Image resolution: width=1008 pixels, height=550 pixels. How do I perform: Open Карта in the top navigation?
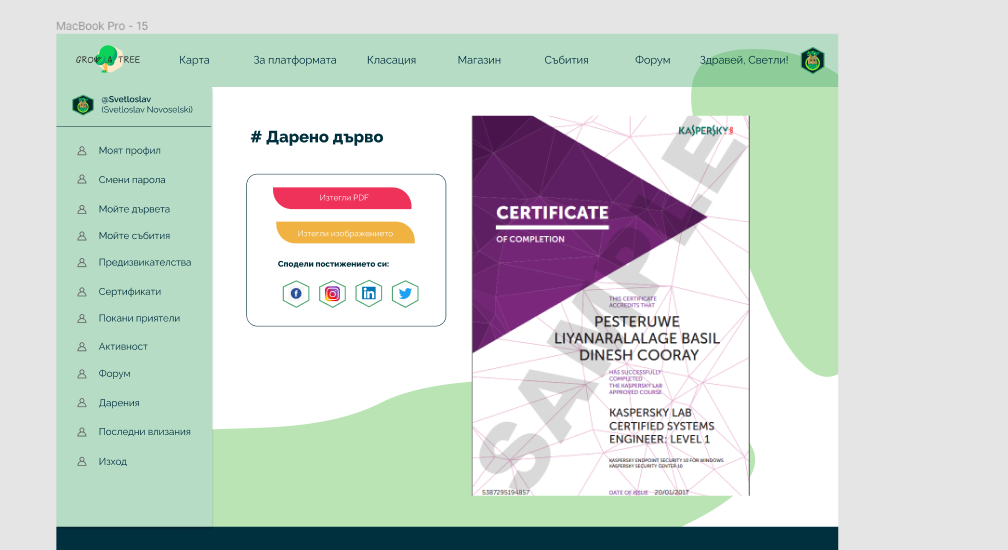tap(194, 60)
